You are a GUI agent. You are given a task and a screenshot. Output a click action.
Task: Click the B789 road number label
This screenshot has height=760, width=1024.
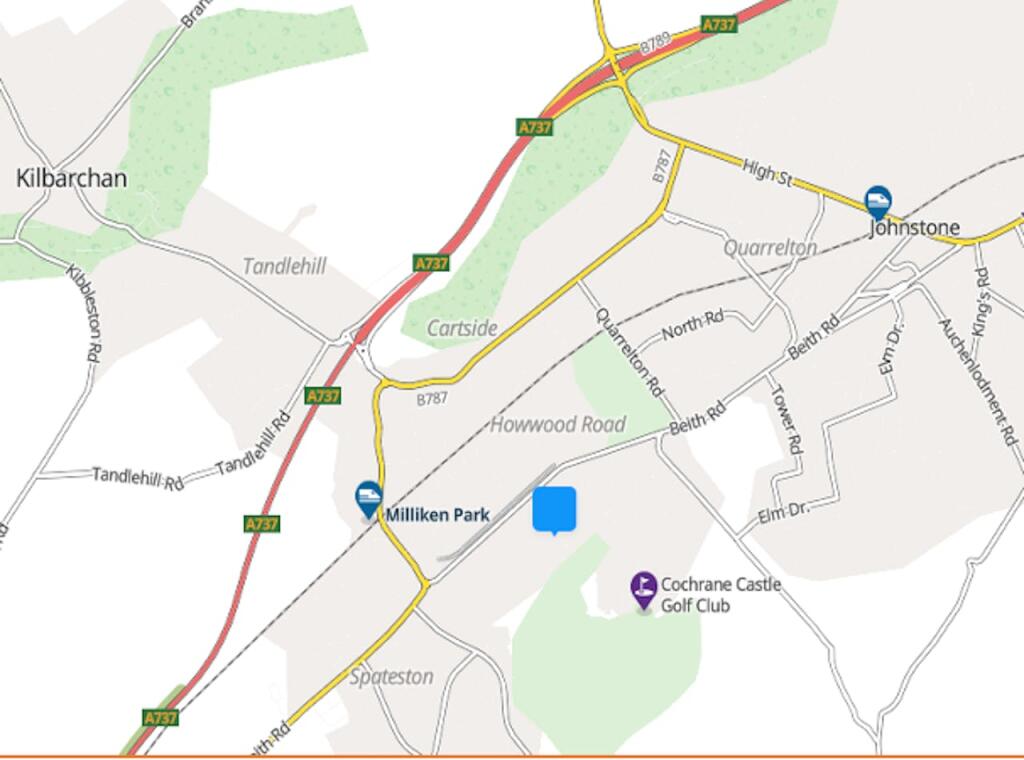pos(655,44)
